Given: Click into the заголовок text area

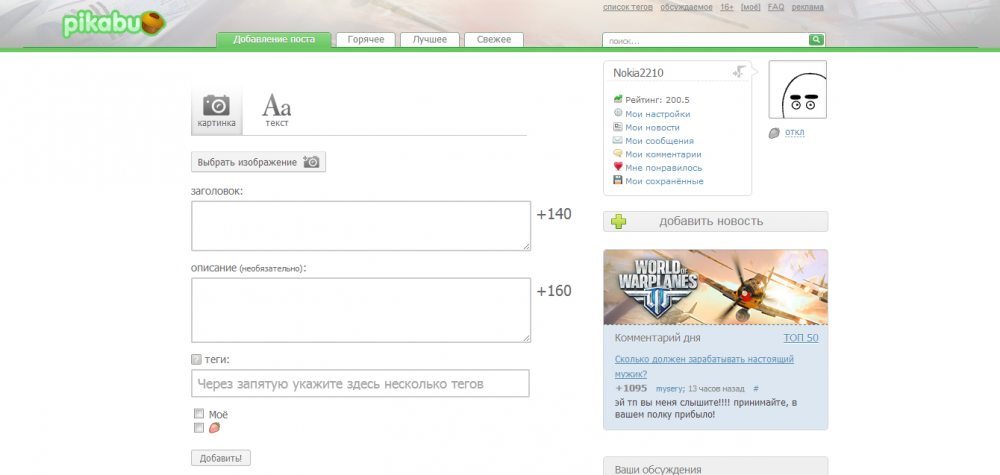Looking at the screenshot, I should 361,226.
